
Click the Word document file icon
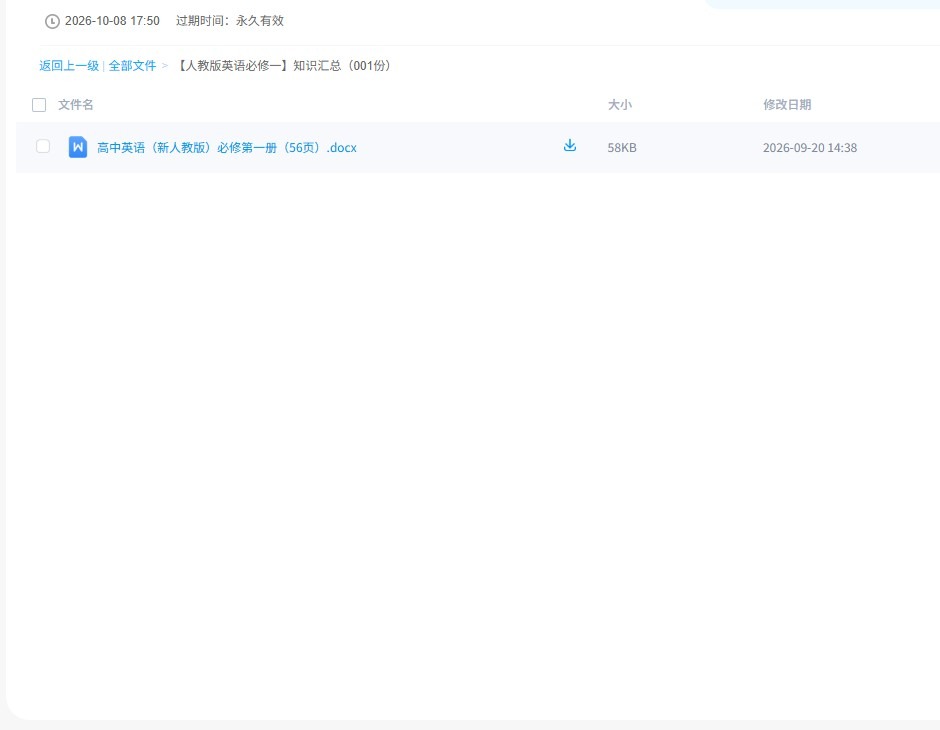tap(78, 147)
